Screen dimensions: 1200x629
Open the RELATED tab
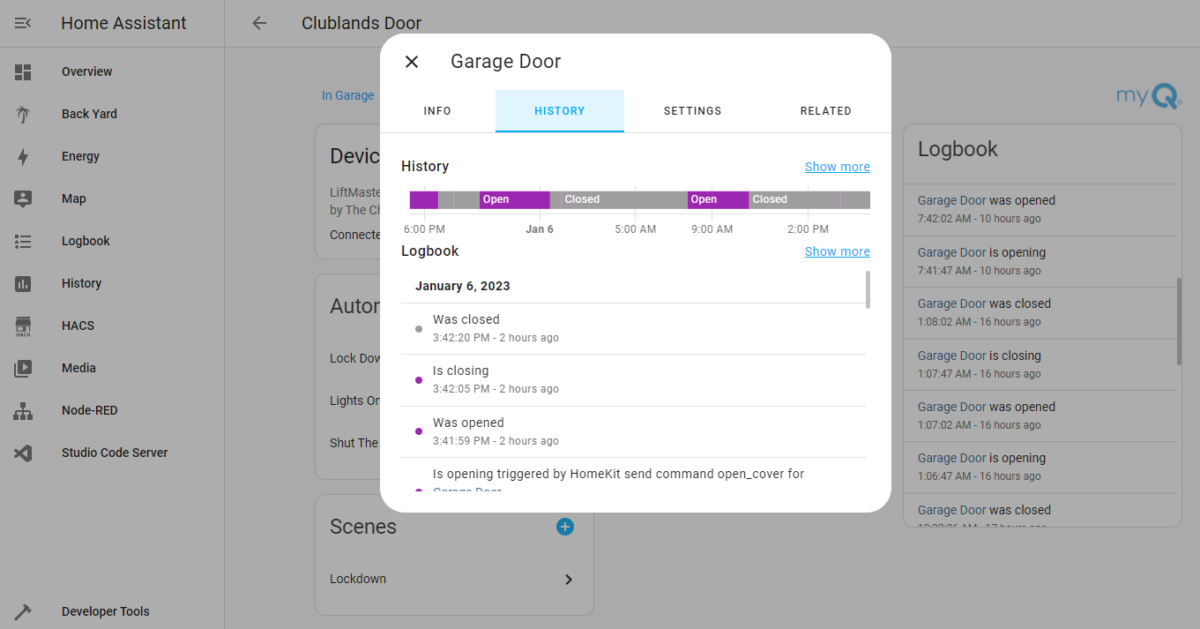tap(826, 111)
